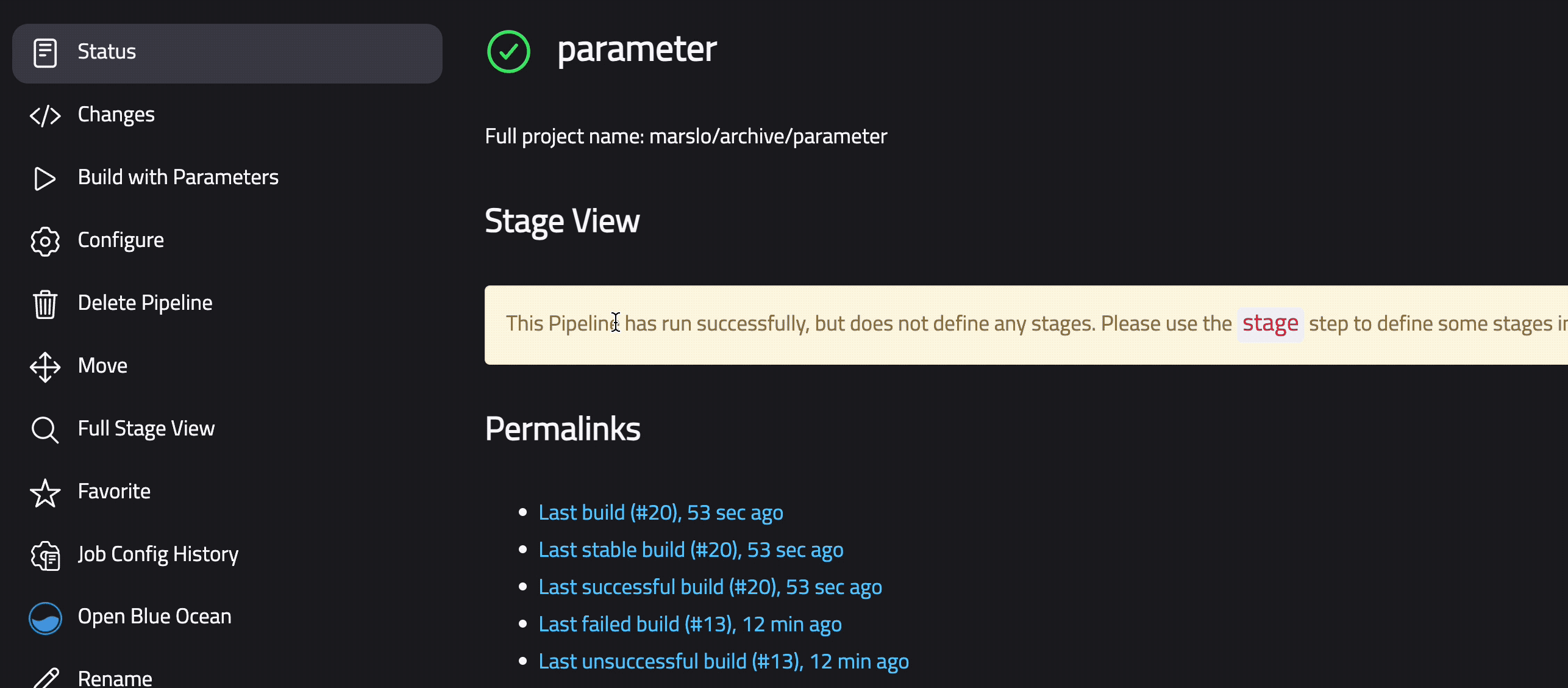1568x688 pixels.
Task: Open Last build #20 permalink link
Action: pos(660,512)
